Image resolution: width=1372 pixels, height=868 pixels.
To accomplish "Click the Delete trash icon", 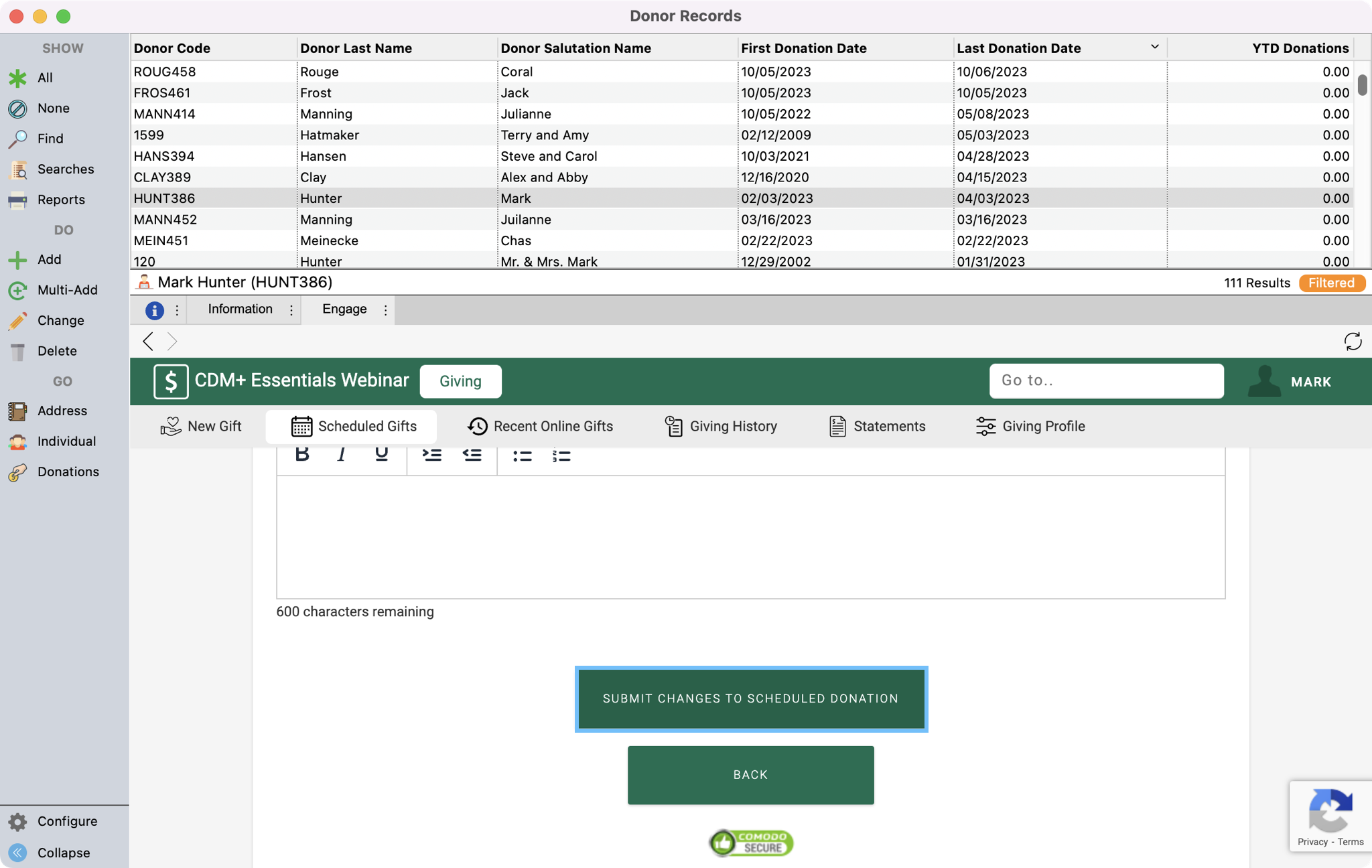I will click(17, 351).
